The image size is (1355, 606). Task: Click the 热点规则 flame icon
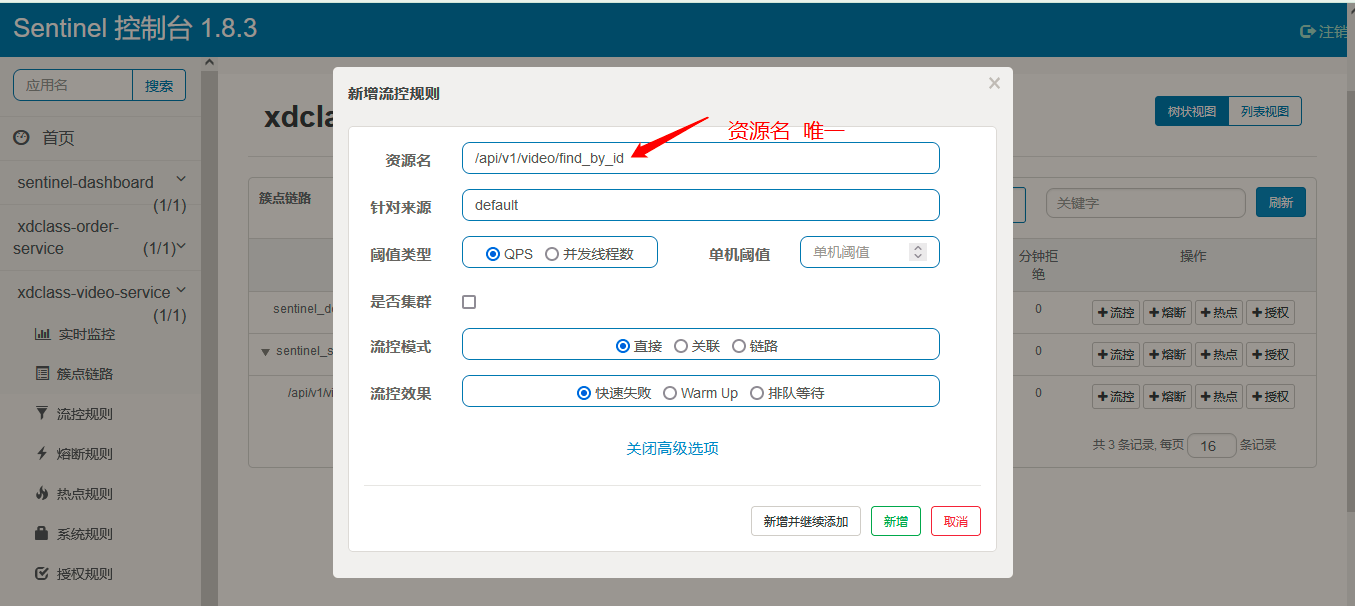click(x=42, y=494)
